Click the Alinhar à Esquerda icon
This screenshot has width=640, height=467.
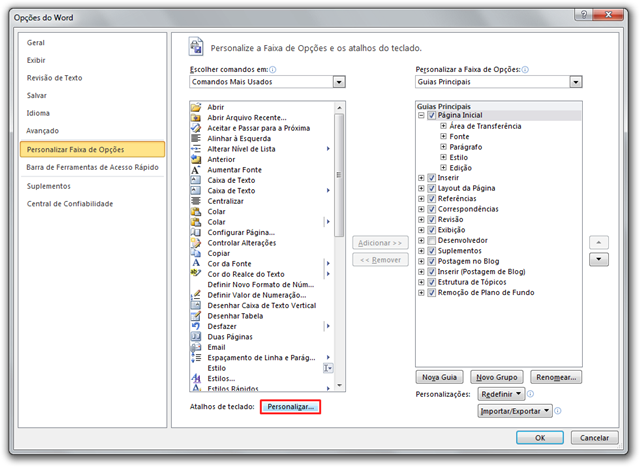point(196,138)
